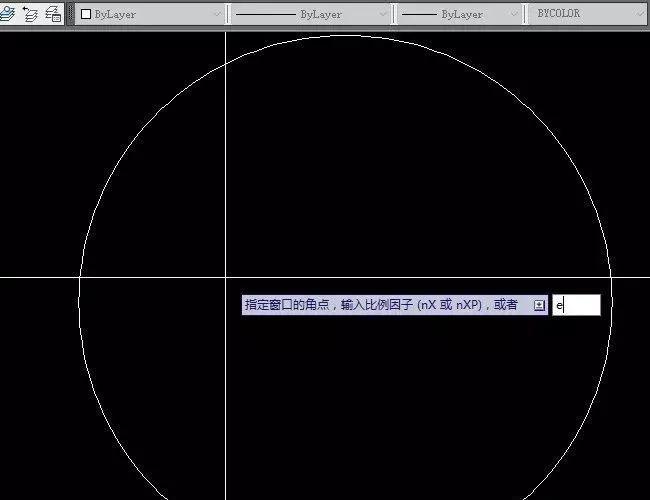Click the white color swatch beside ByLayer
Image resolution: width=650 pixels, height=500 pixels.
pyautogui.click(x=85, y=15)
